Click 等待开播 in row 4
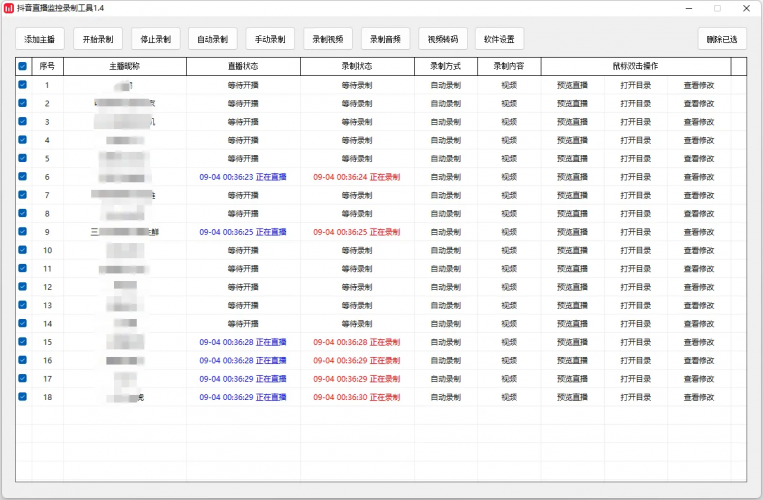Screen dimensions: 763x500 point(243,140)
